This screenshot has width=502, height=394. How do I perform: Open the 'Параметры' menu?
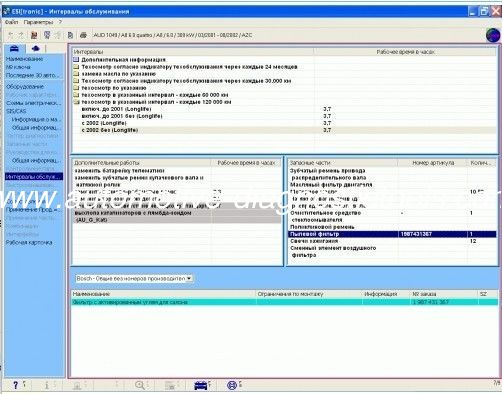[38, 22]
